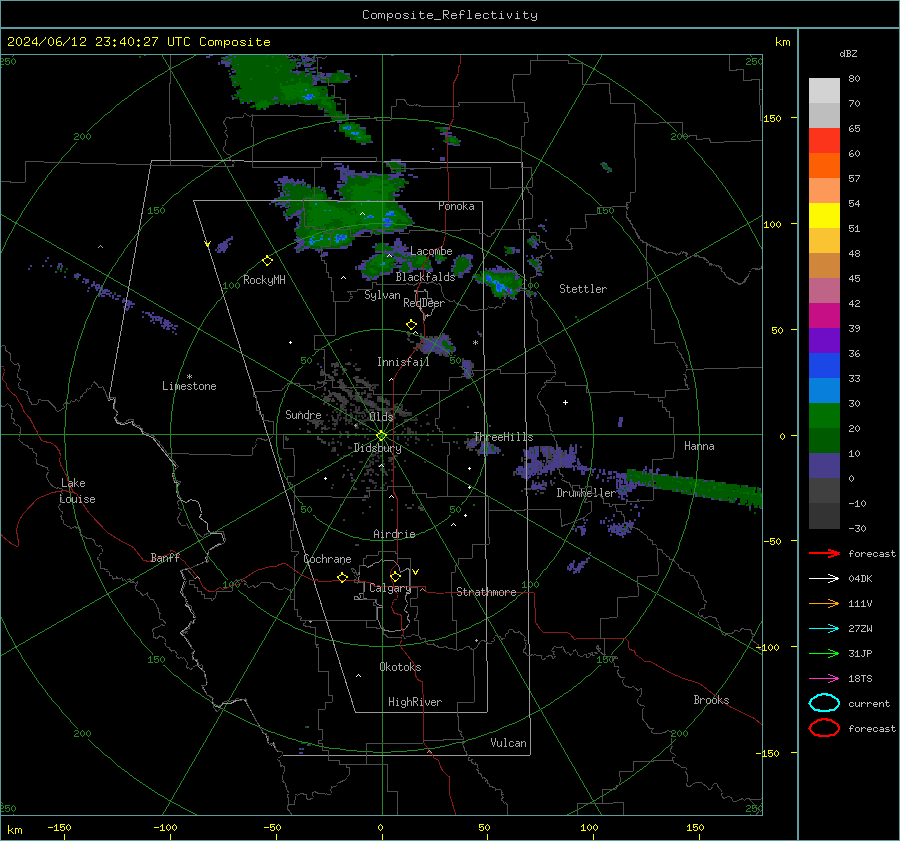Click the Cochrane label
This screenshot has width=900, height=841.
[x=327, y=559]
